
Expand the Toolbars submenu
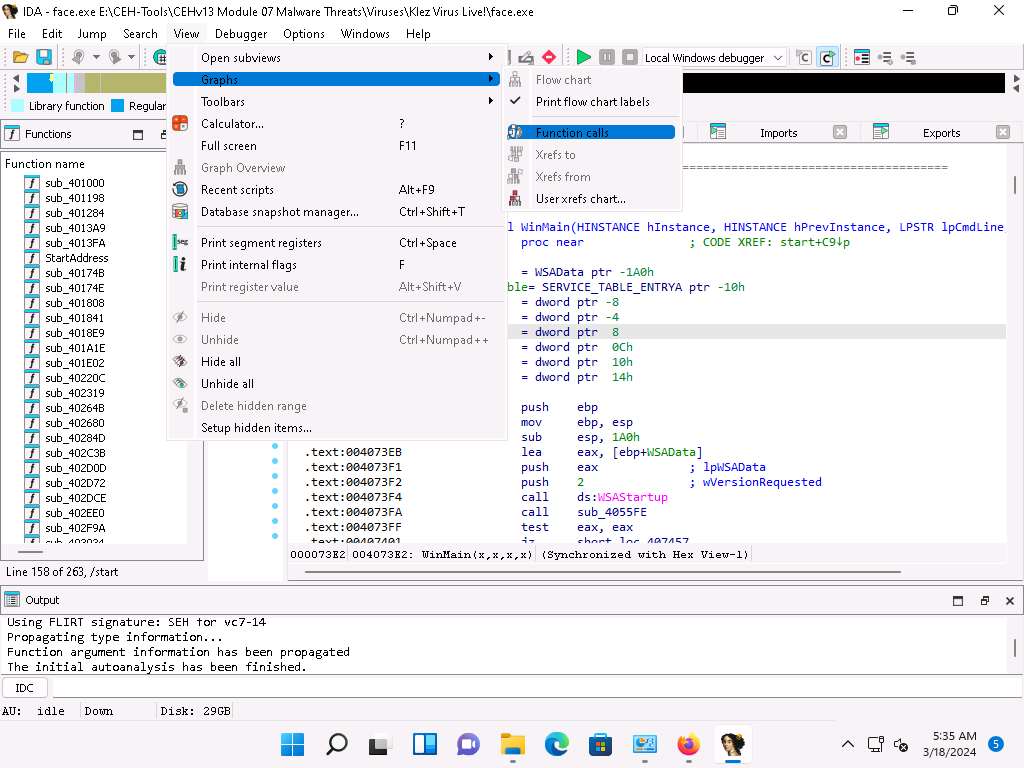(x=222, y=102)
